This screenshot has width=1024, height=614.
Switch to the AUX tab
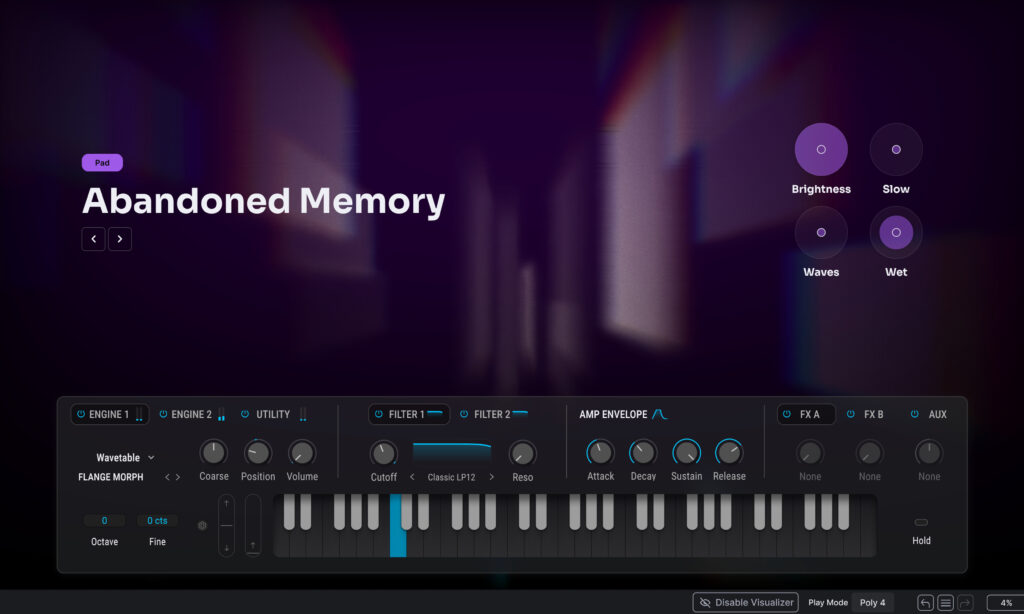pos(937,414)
